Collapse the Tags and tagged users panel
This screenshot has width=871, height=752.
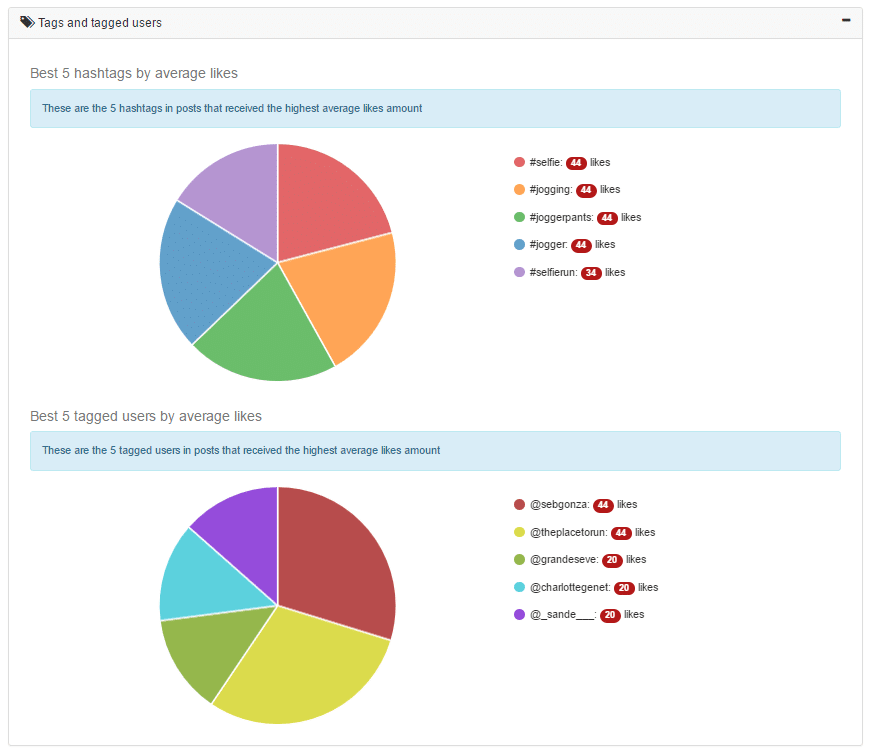[845, 21]
